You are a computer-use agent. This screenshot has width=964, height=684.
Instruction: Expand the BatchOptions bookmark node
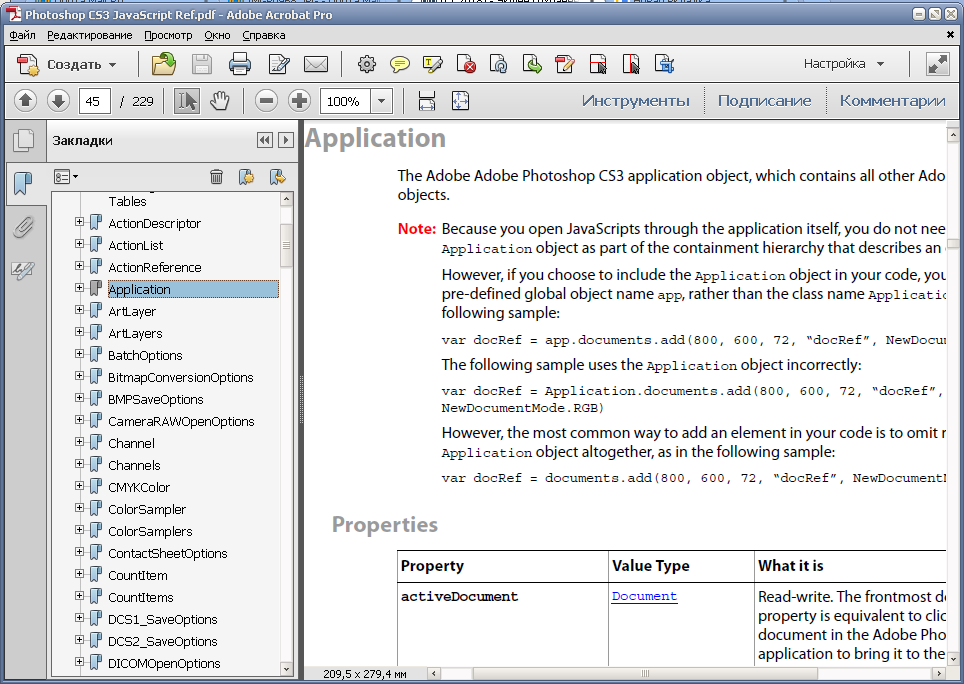pos(79,354)
